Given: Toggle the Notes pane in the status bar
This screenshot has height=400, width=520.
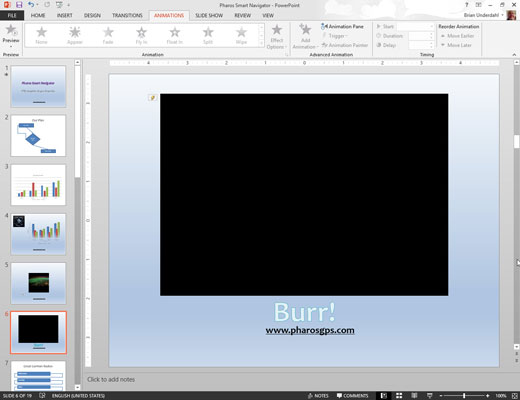Looking at the screenshot, I should 318,396.
